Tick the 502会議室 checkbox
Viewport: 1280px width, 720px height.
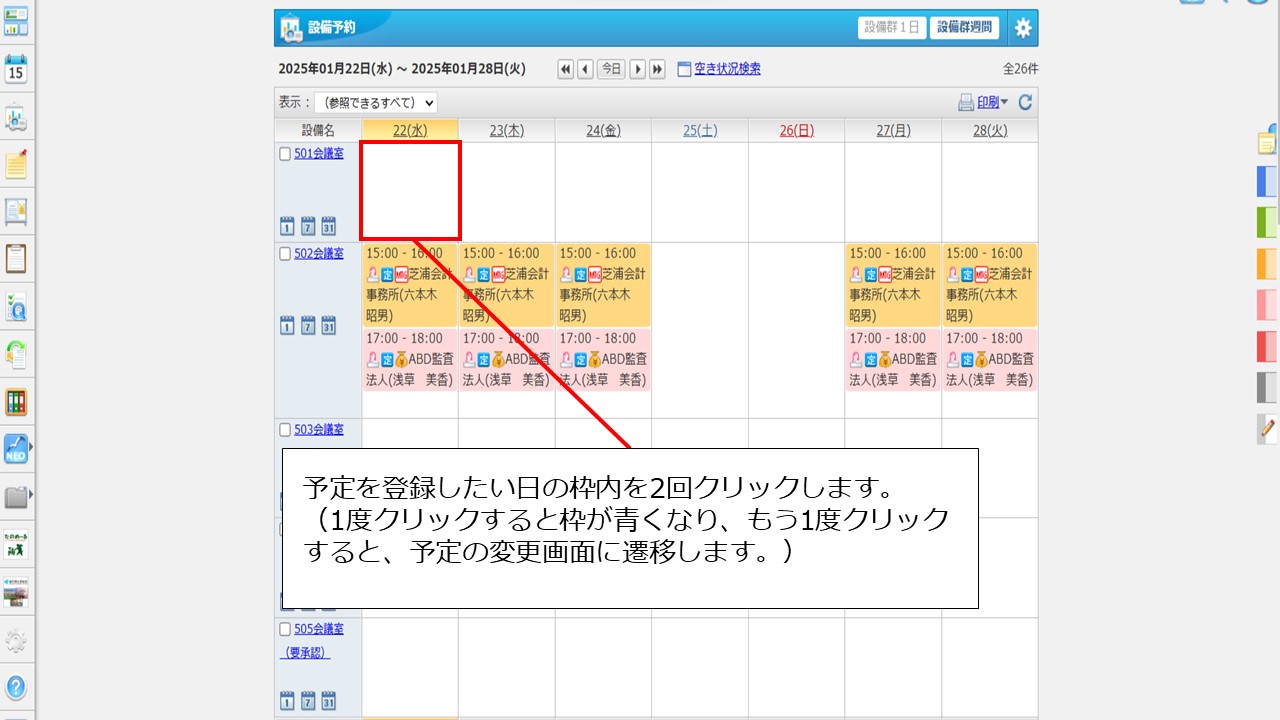[285, 254]
